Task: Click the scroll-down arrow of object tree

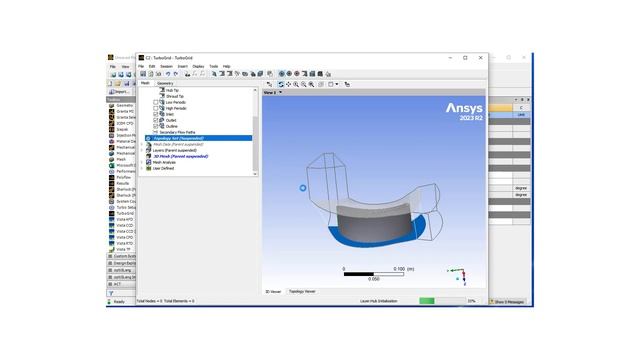Action: tap(255, 173)
